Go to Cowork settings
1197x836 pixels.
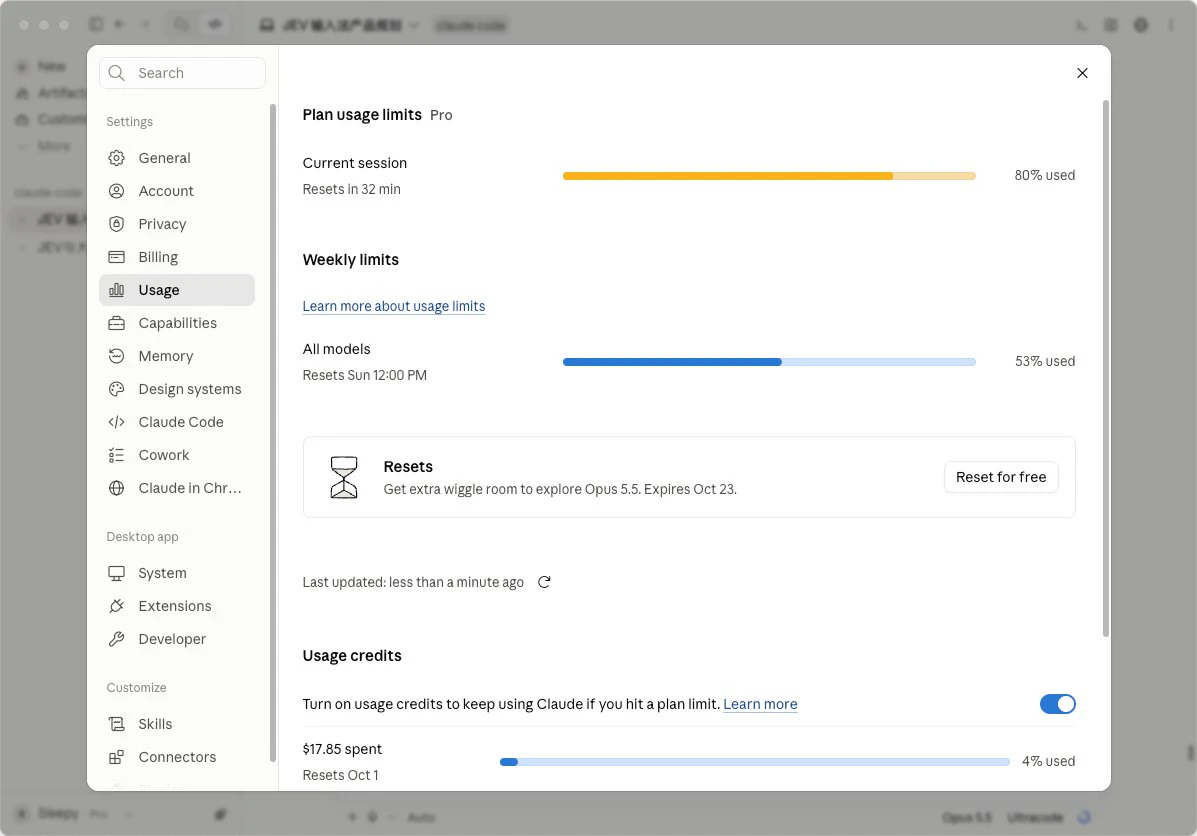[176, 455]
